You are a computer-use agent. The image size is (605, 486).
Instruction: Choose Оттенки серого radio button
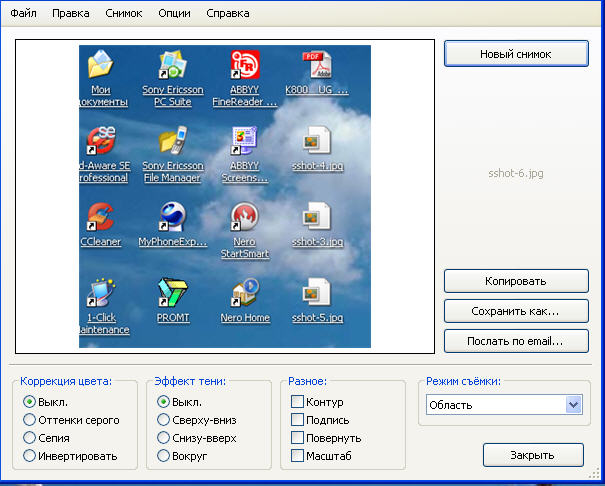click(30, 420)
